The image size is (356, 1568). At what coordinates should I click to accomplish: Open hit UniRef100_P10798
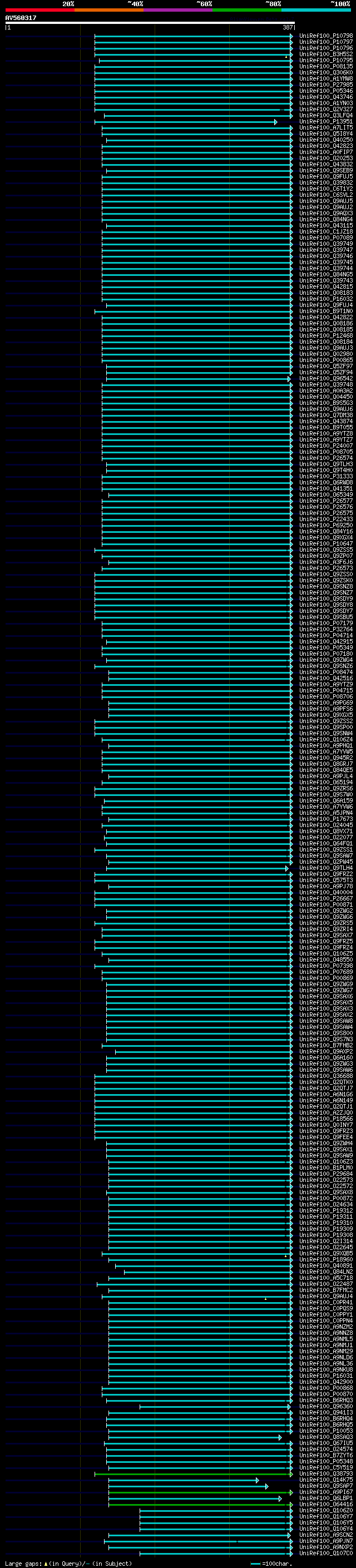[x=326, y=36]
